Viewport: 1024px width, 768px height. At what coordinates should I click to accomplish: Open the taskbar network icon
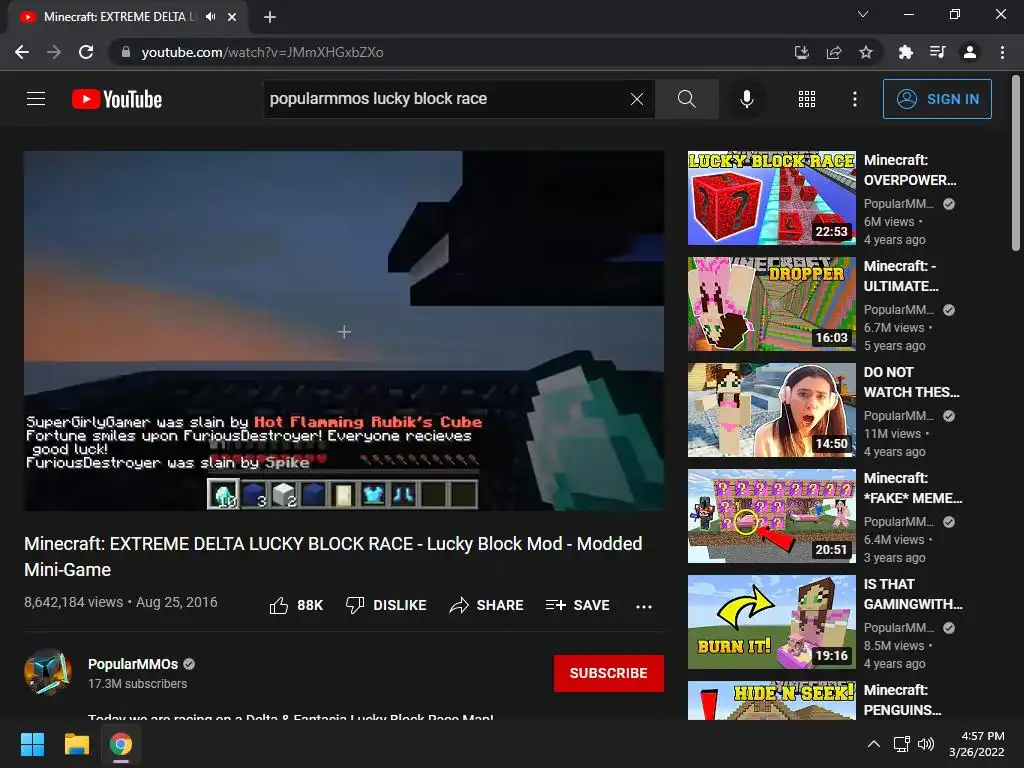point(902,744)
